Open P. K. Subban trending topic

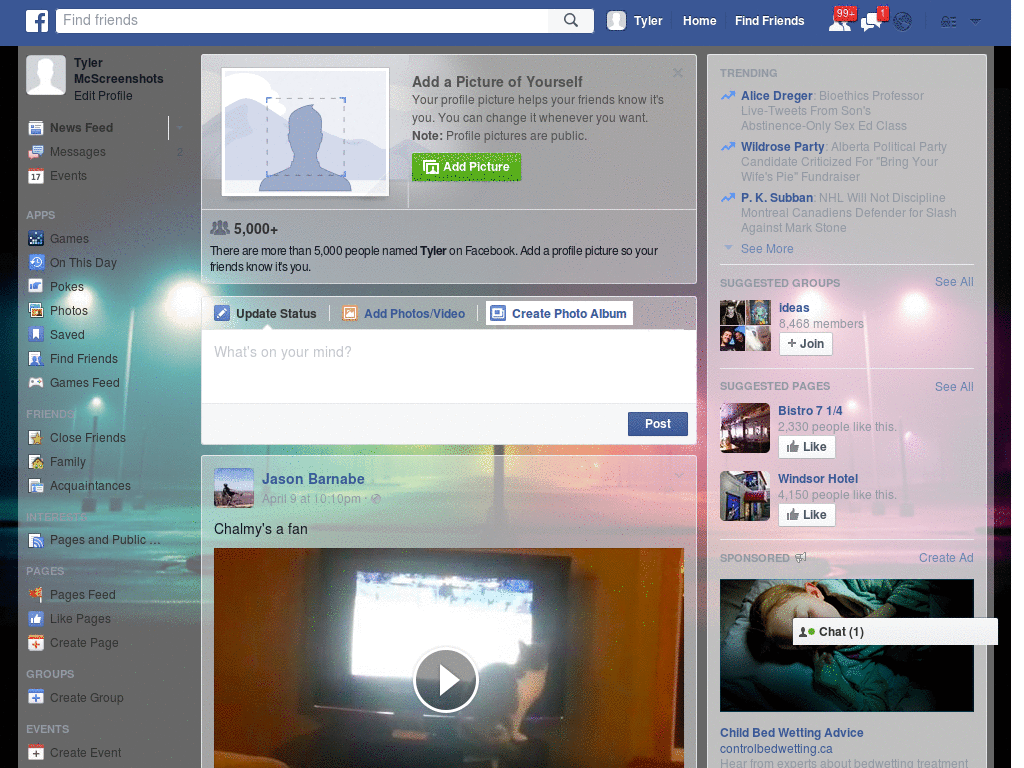pos(776,198)
